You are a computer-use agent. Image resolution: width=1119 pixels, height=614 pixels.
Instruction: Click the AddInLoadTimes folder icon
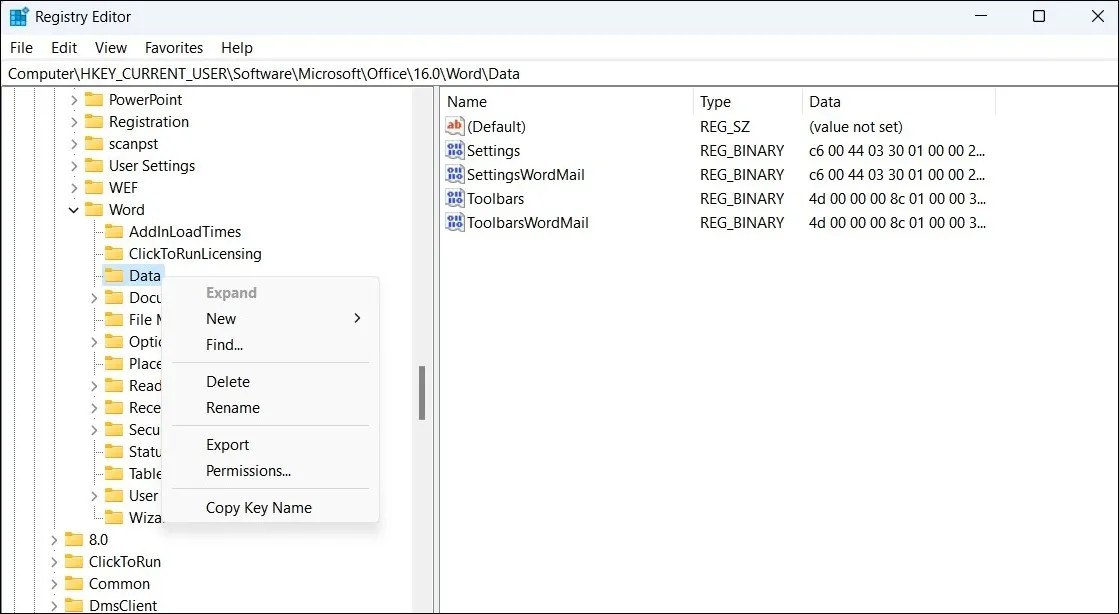coord(113,231)
